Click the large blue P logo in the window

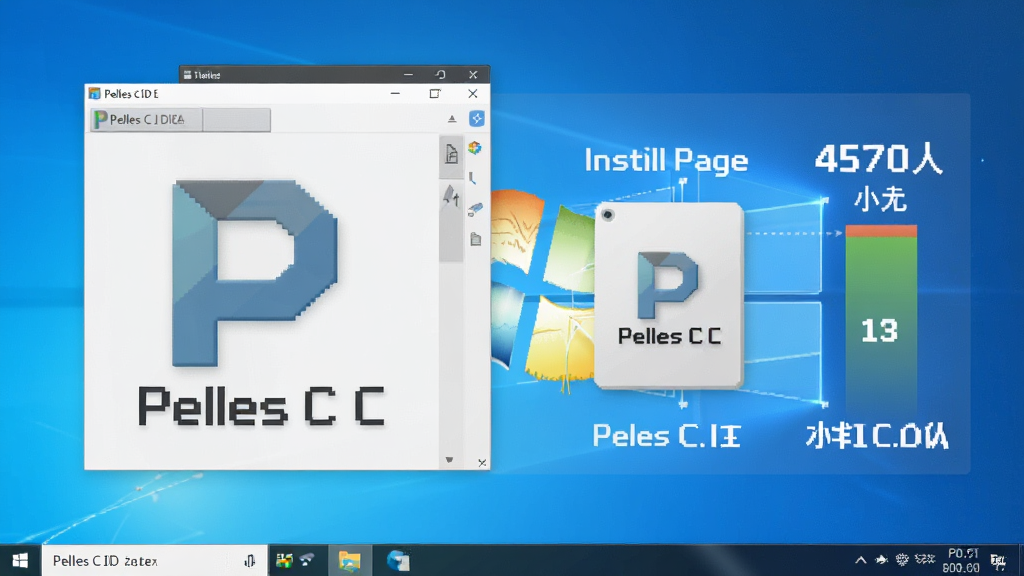coord(255,273)
